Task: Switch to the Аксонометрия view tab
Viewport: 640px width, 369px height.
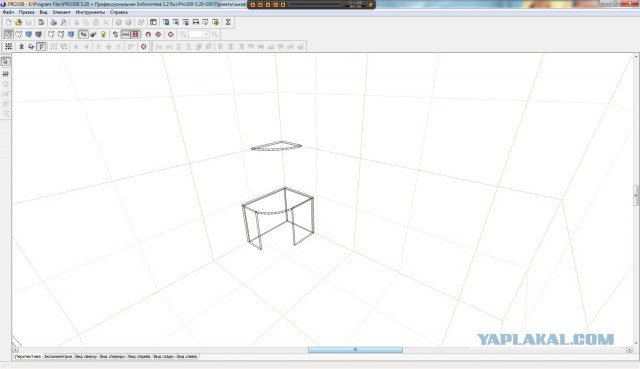Action: 58,356
